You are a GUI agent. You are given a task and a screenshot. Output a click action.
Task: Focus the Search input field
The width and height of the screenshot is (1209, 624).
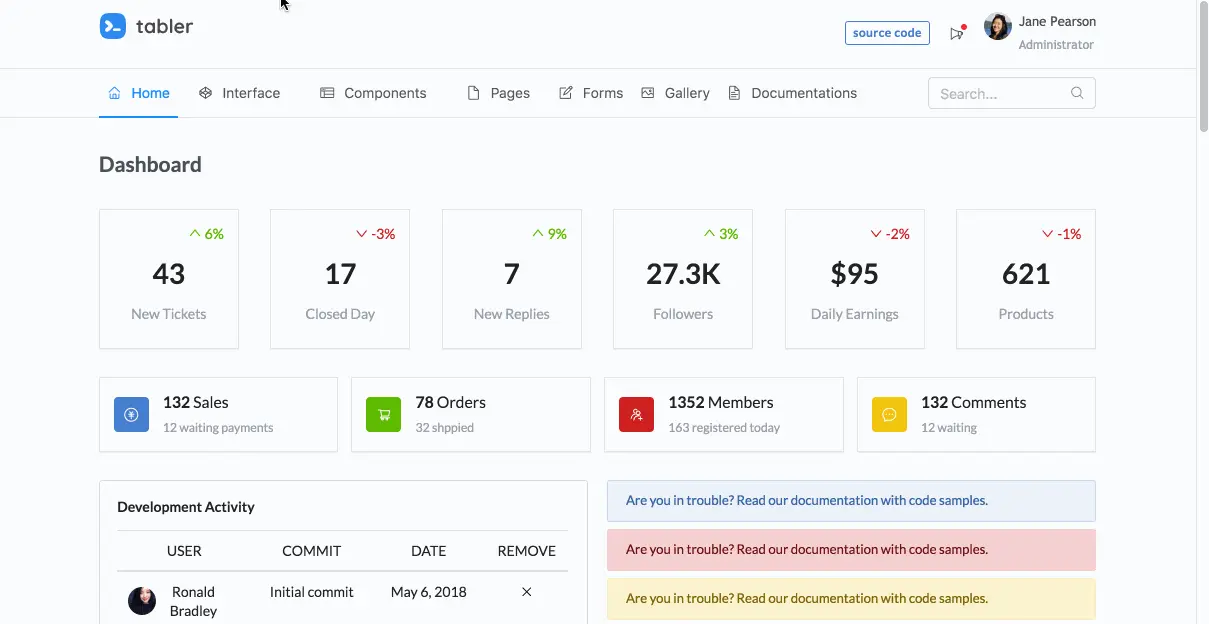click(1011, 93)
